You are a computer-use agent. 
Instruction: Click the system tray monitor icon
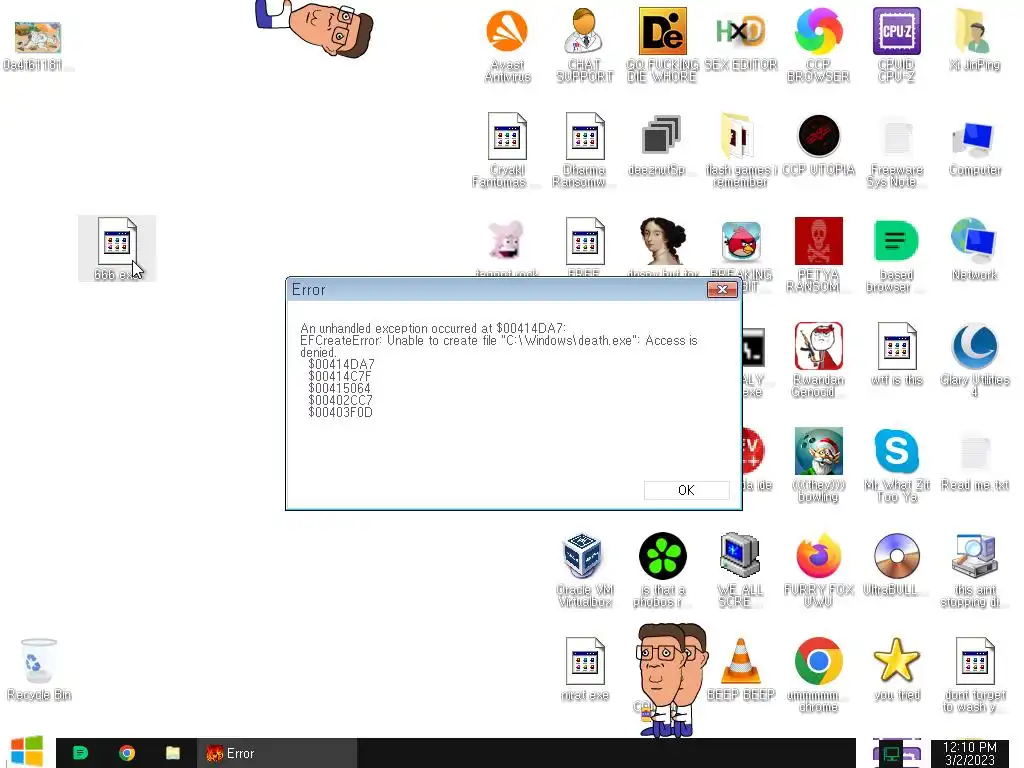point(891,754)
